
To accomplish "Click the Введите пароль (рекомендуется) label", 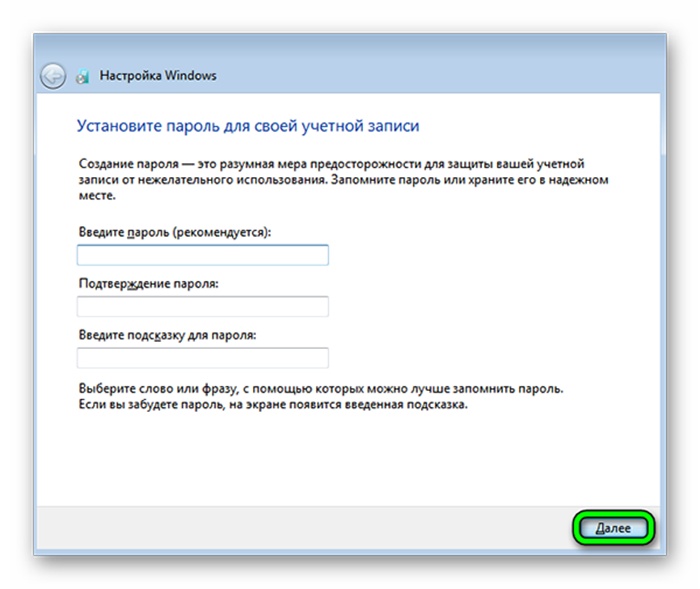I will [x=175, y=232].
